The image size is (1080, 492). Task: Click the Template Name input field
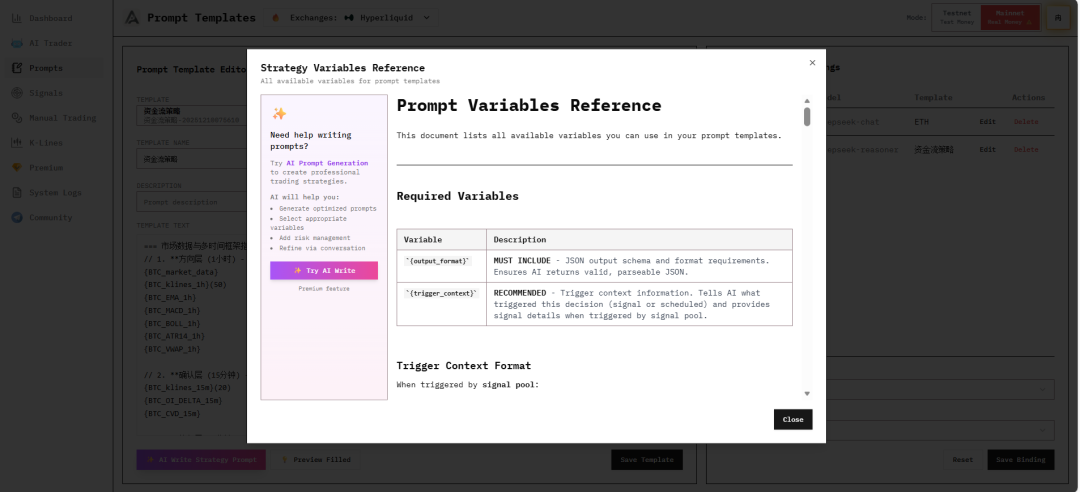pos(192,158)
